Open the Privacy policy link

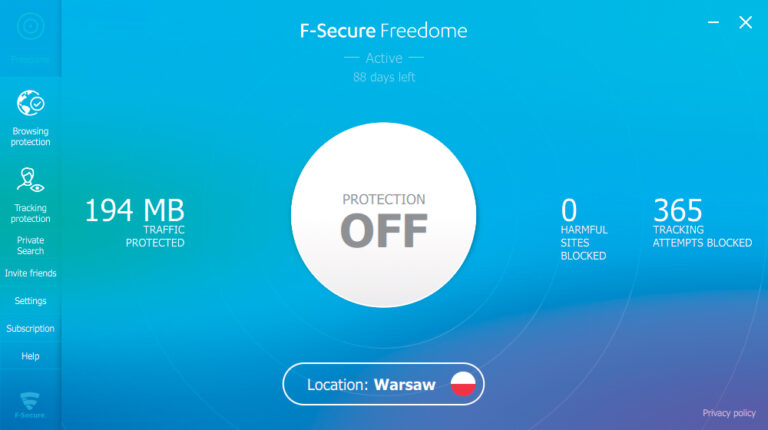pos(729,413)
